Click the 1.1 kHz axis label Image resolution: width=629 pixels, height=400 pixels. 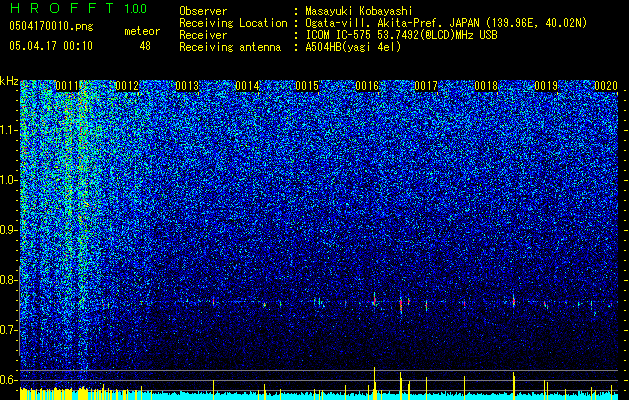coord(9,130)
